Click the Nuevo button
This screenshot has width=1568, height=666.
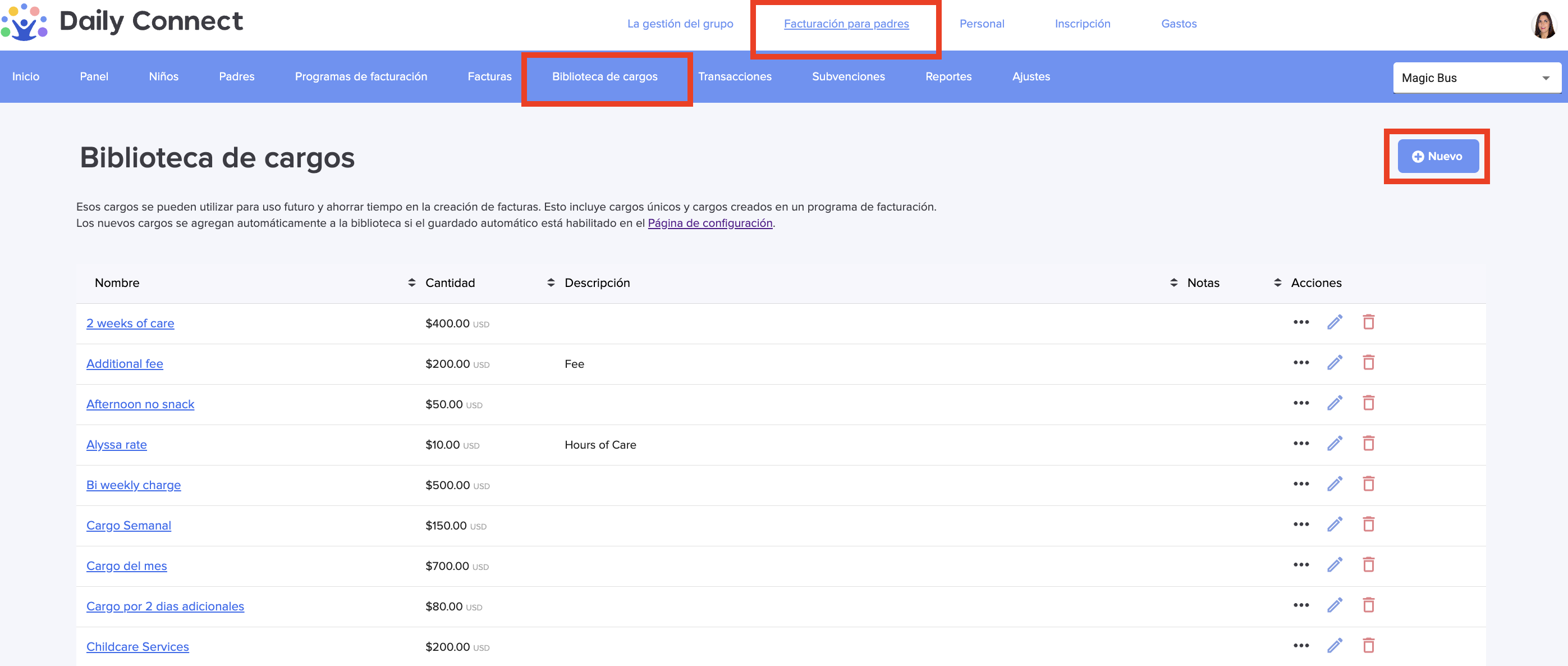[x=1437, y=157]
